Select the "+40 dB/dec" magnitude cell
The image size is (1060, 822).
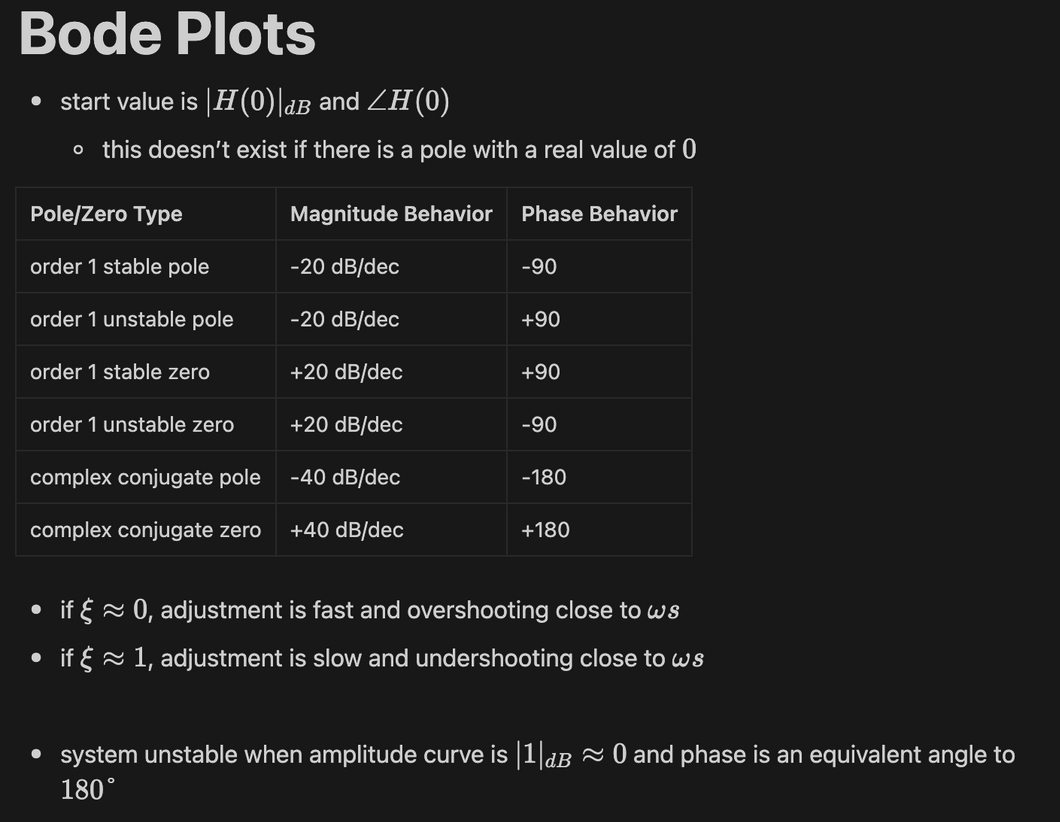[347, 530]
